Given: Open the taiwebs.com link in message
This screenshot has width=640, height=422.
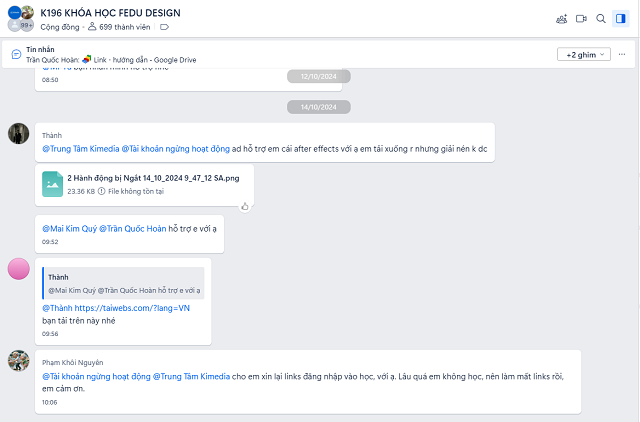Looking at the screenshot, I should coord(126,308).
